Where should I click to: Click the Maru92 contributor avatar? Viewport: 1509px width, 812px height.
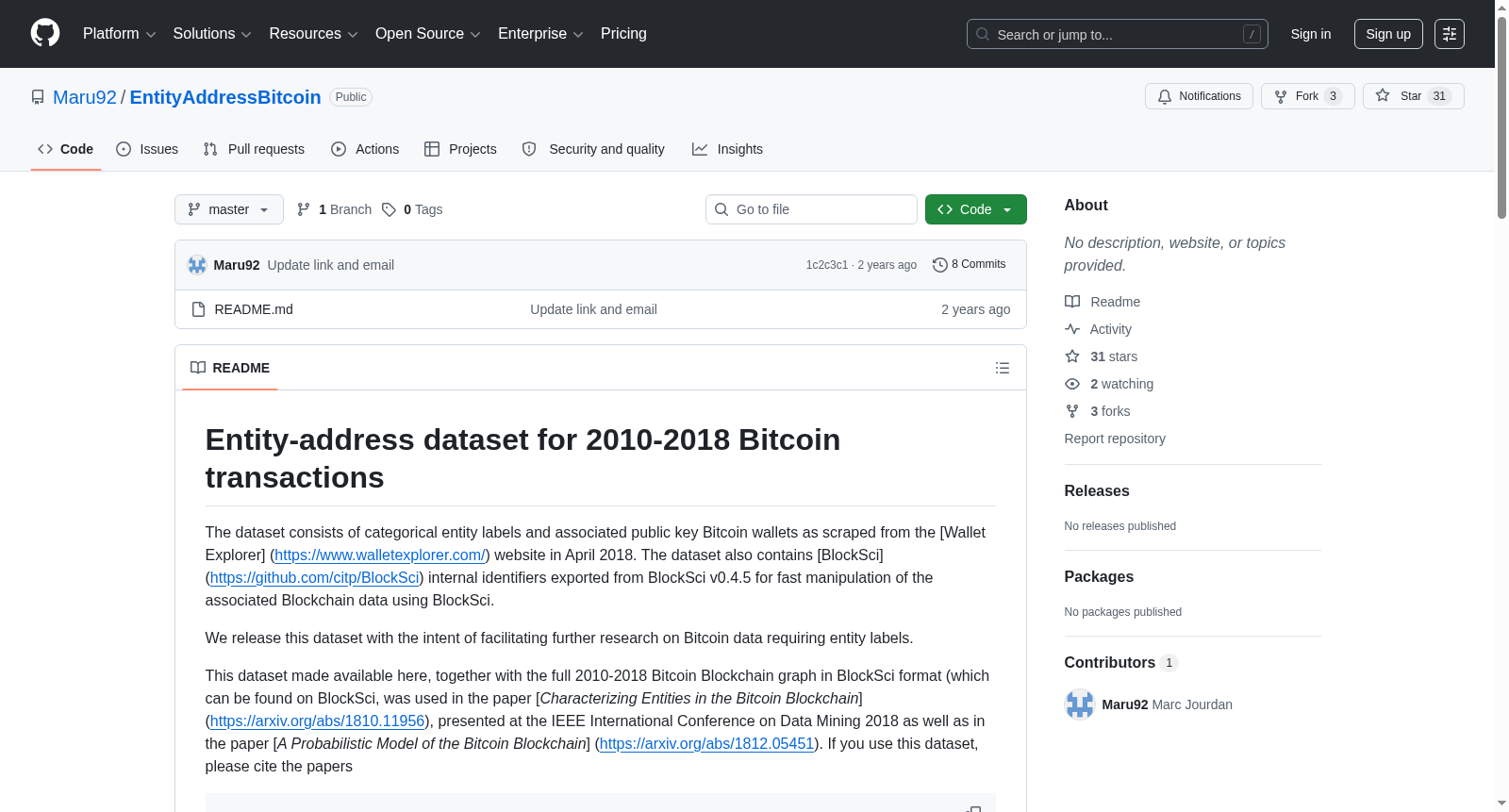[x=1079, y=704]
